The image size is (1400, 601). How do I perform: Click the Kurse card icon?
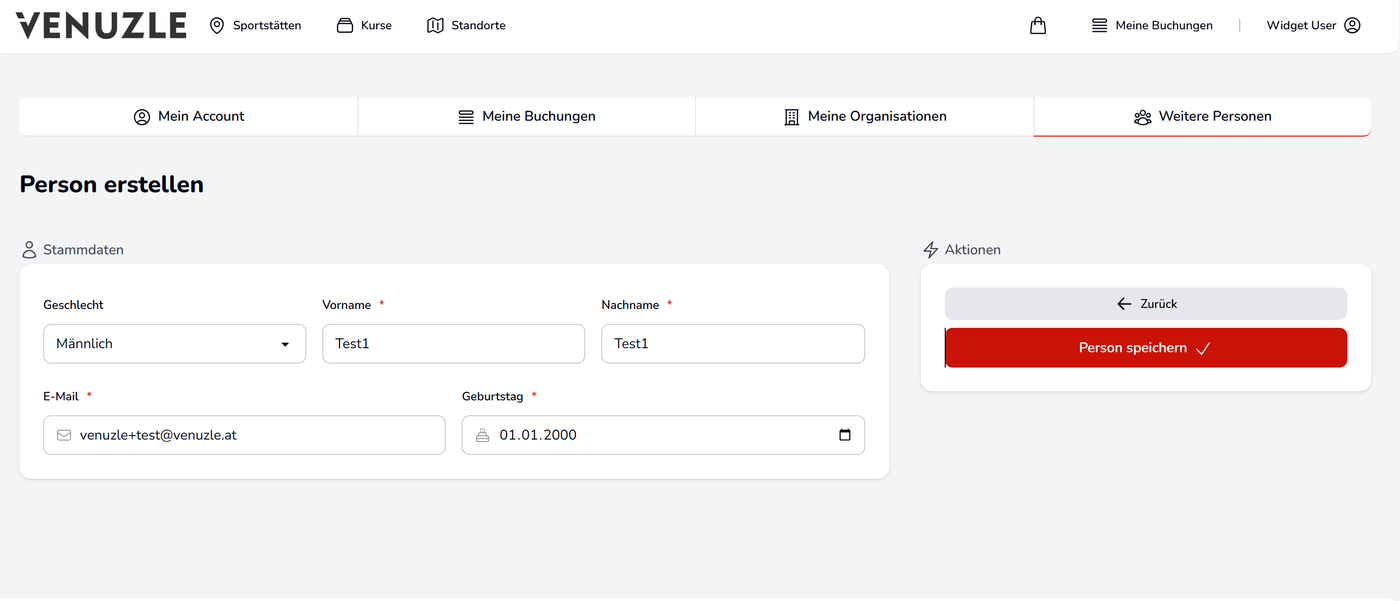click(345, 25)
